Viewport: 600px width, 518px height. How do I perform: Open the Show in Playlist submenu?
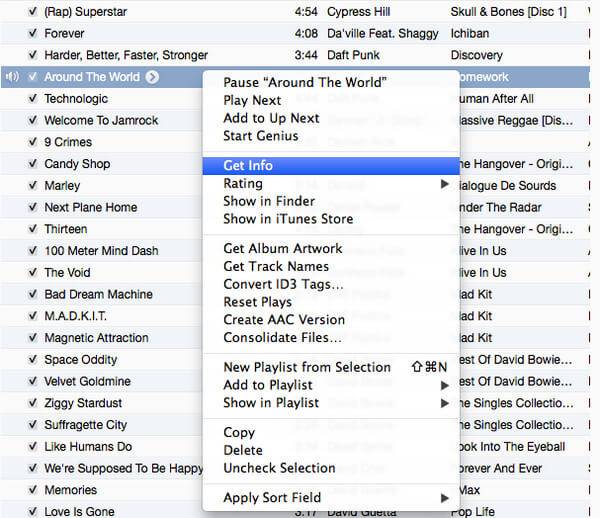[x=444, y=403]
